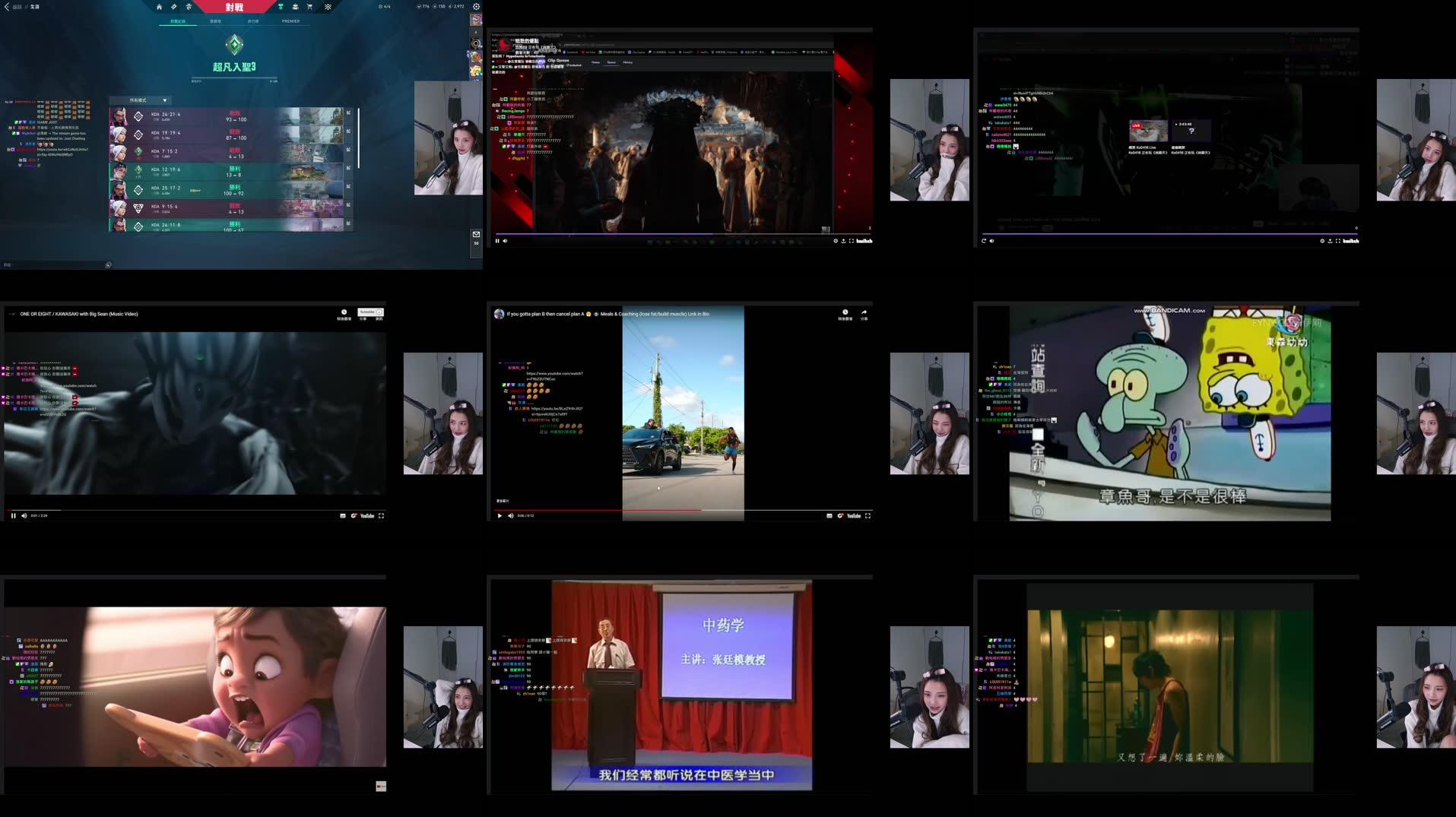Click Subscribe on ONE OR EIGHT video
Screen dimensions: 1456x817
tap(370, 312)
